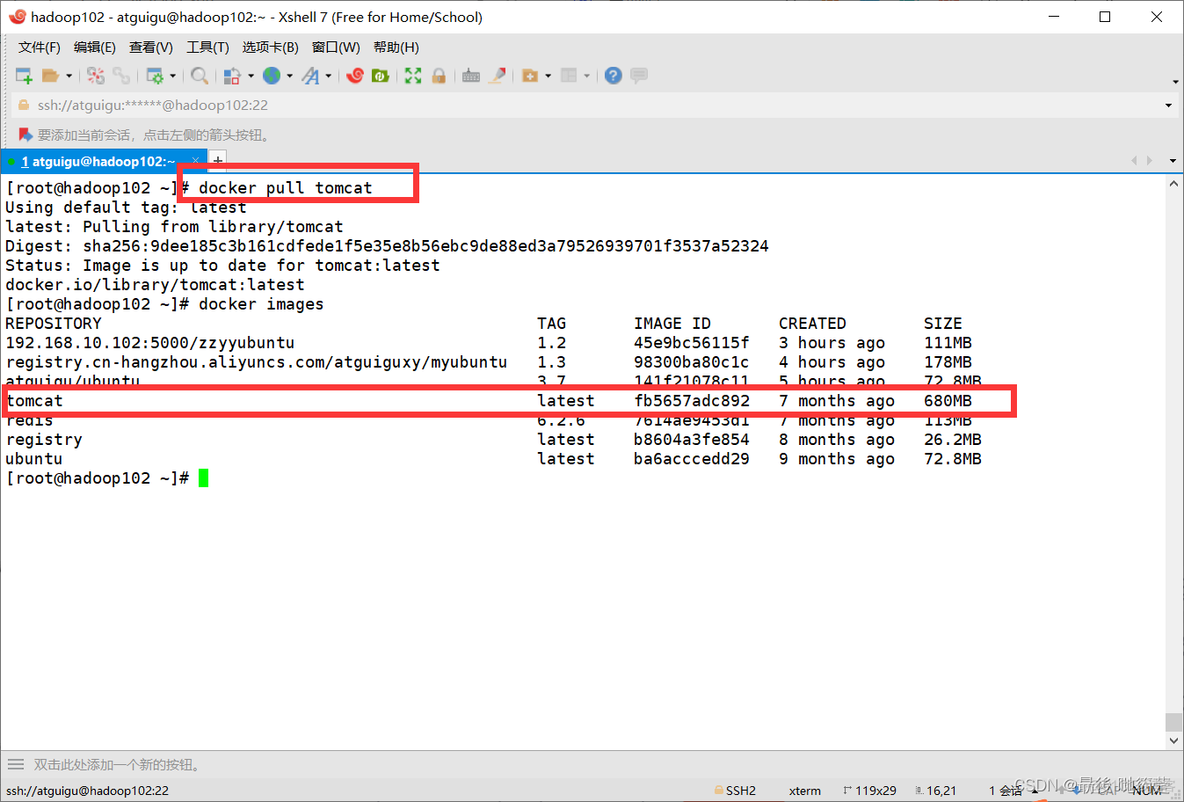Click the New Session toolbar icon
This screenshot has width=1184, height=802.
click(x=23, y=76)
